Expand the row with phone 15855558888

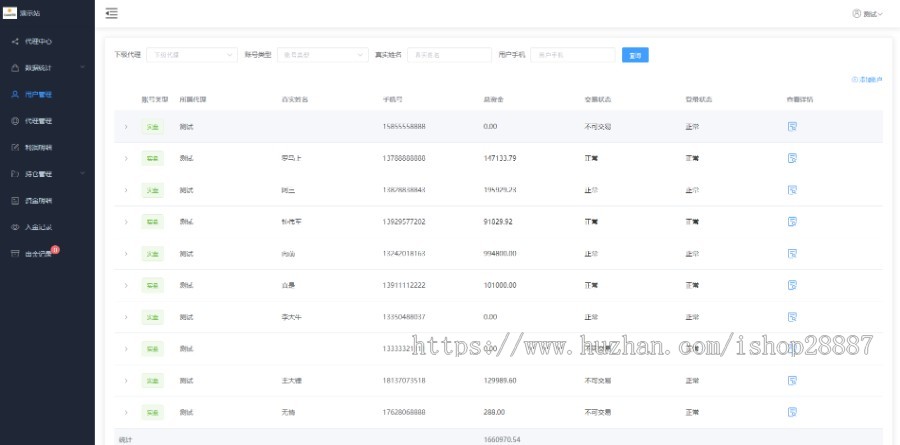point(126,126)
